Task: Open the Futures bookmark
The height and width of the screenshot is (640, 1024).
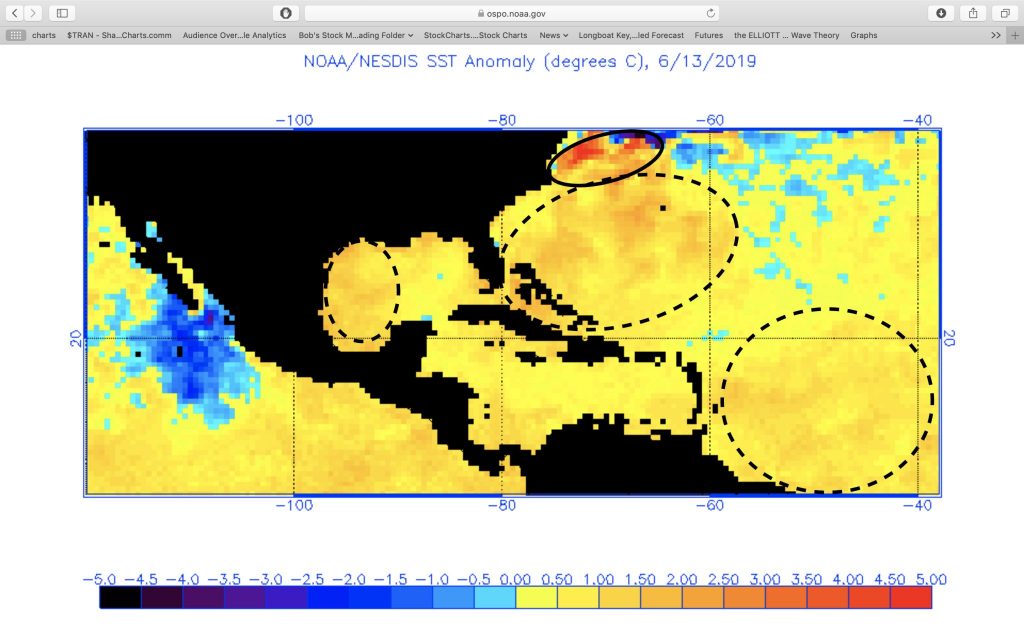Action: 708,35
